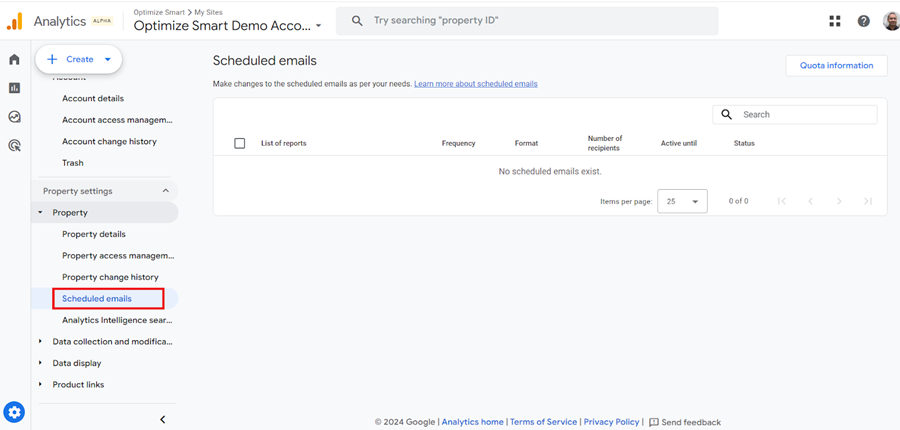900x430 pixels.
Task: Open Account access management
Action: (117, 120)
